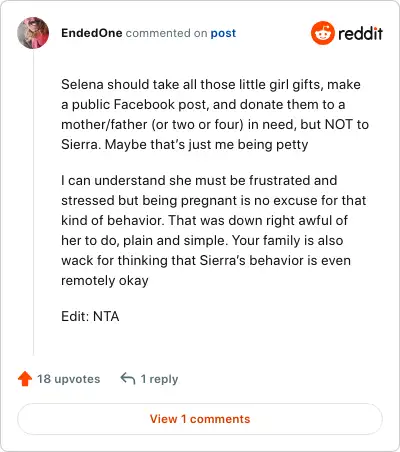400x452 pixels.
Task: Open the EndedOne username link
Action: [92, 33]
